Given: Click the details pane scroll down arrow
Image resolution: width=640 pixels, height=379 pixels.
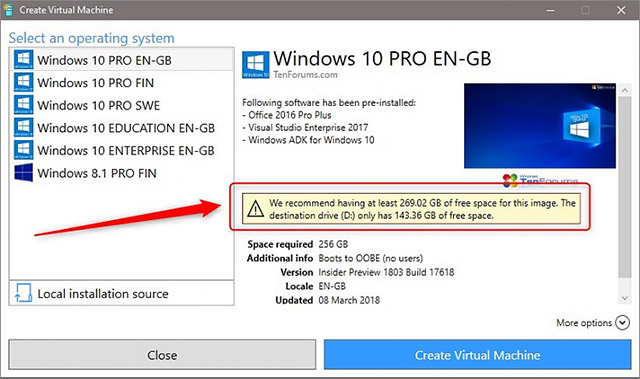Looking at the screenshot, I should [624, 298].
